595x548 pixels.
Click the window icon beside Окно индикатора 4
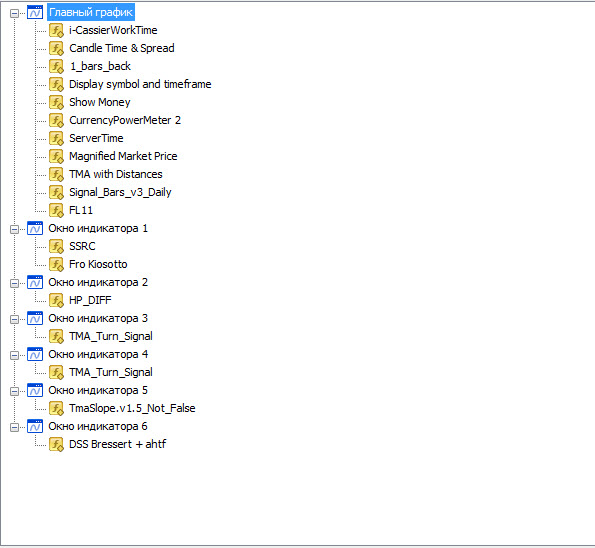coord(35,354)
